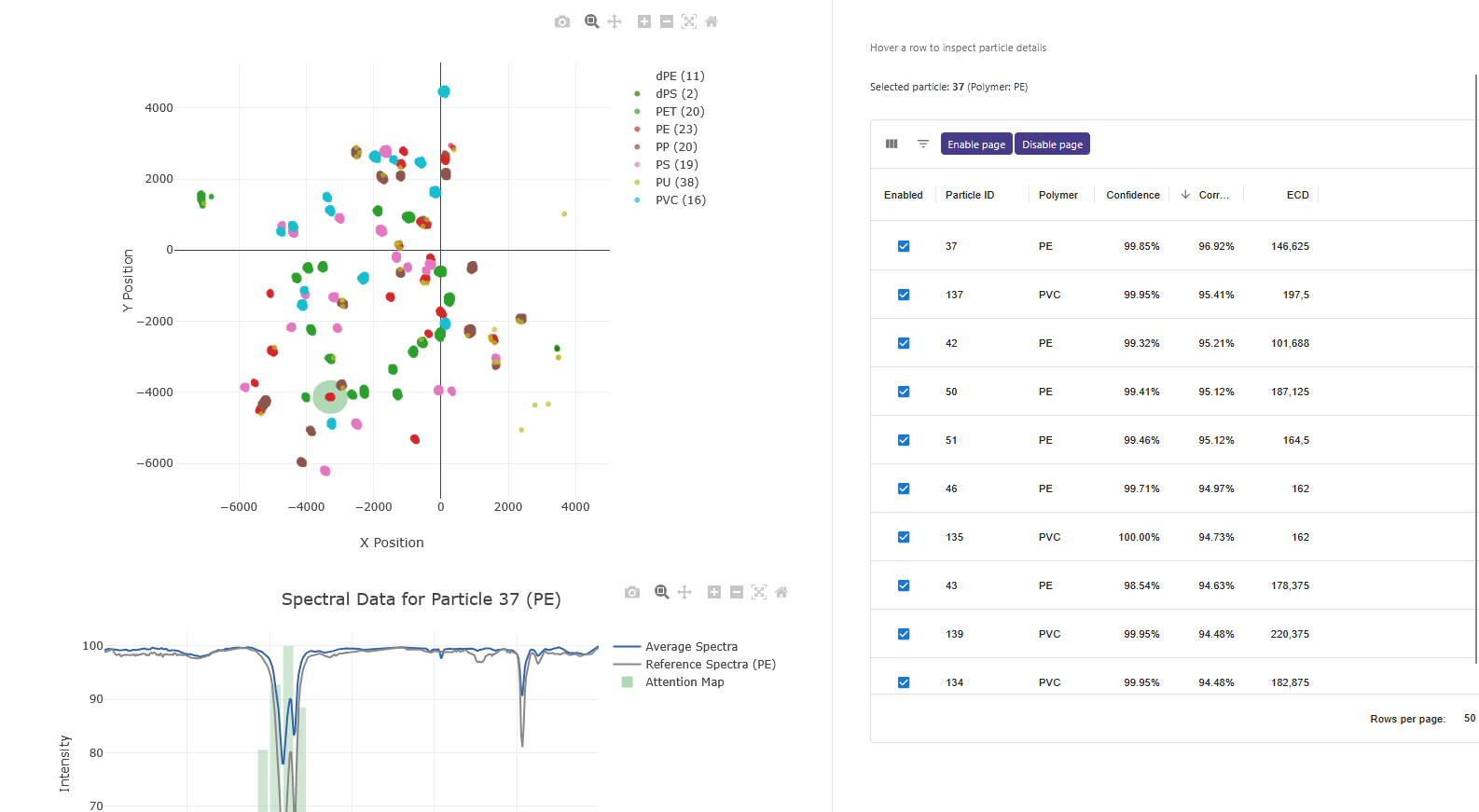Uncheck Enabled checkbox for particle 43
This screenshot has width=1479, height=812.
point(904,585)
